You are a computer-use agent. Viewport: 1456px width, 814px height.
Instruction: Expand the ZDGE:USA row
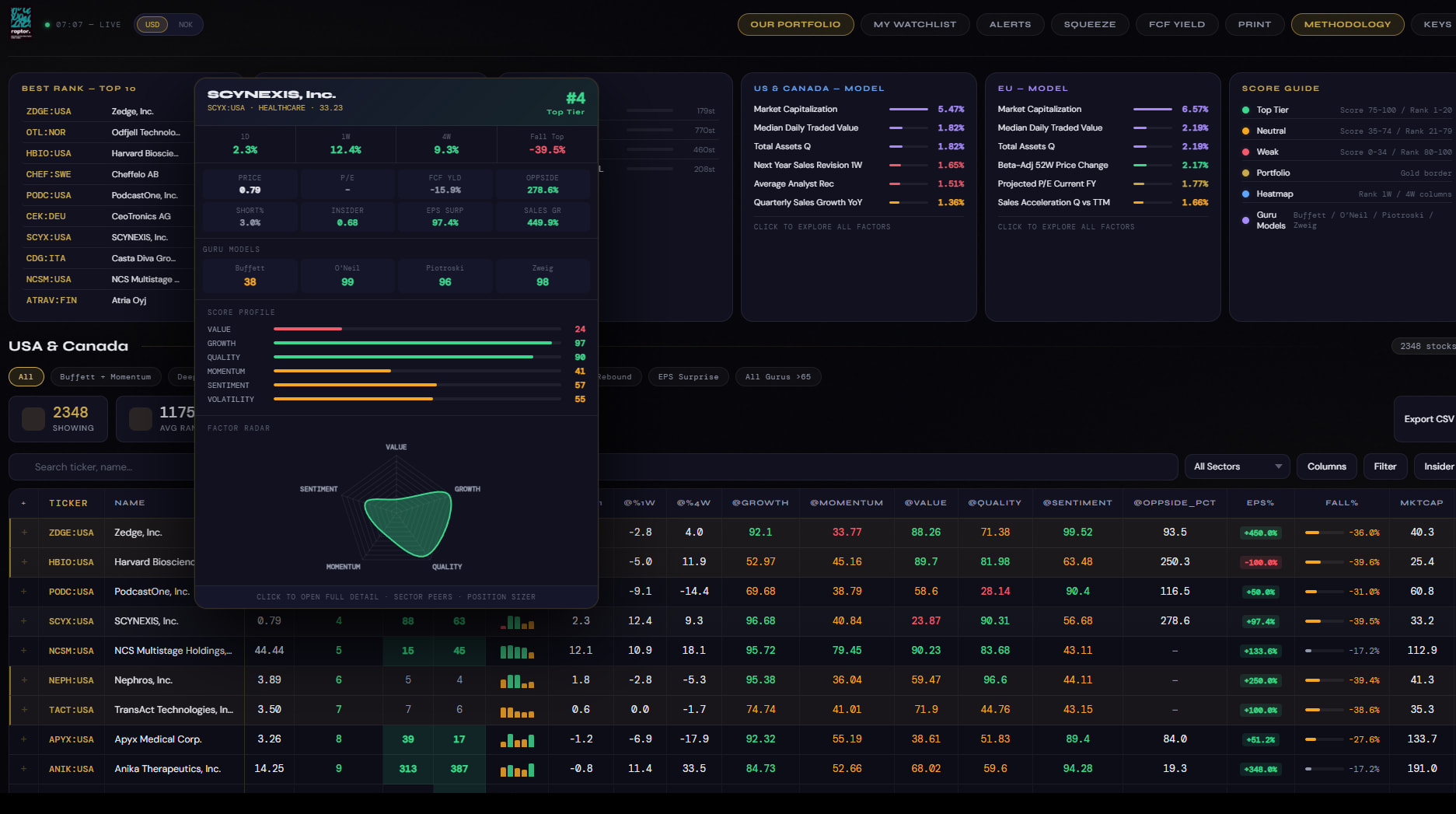coord(24,533)
